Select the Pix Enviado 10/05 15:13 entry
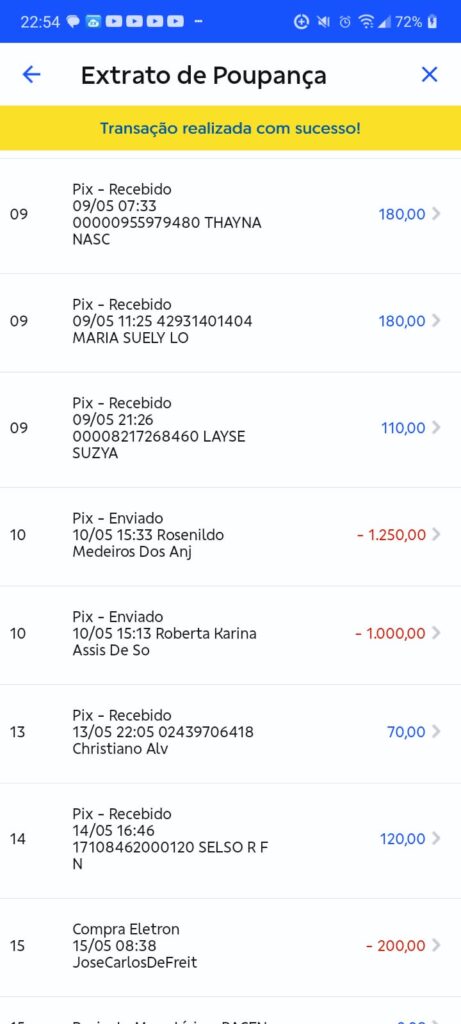Viewport: 461px width, 1024px height. coord(230,635)
